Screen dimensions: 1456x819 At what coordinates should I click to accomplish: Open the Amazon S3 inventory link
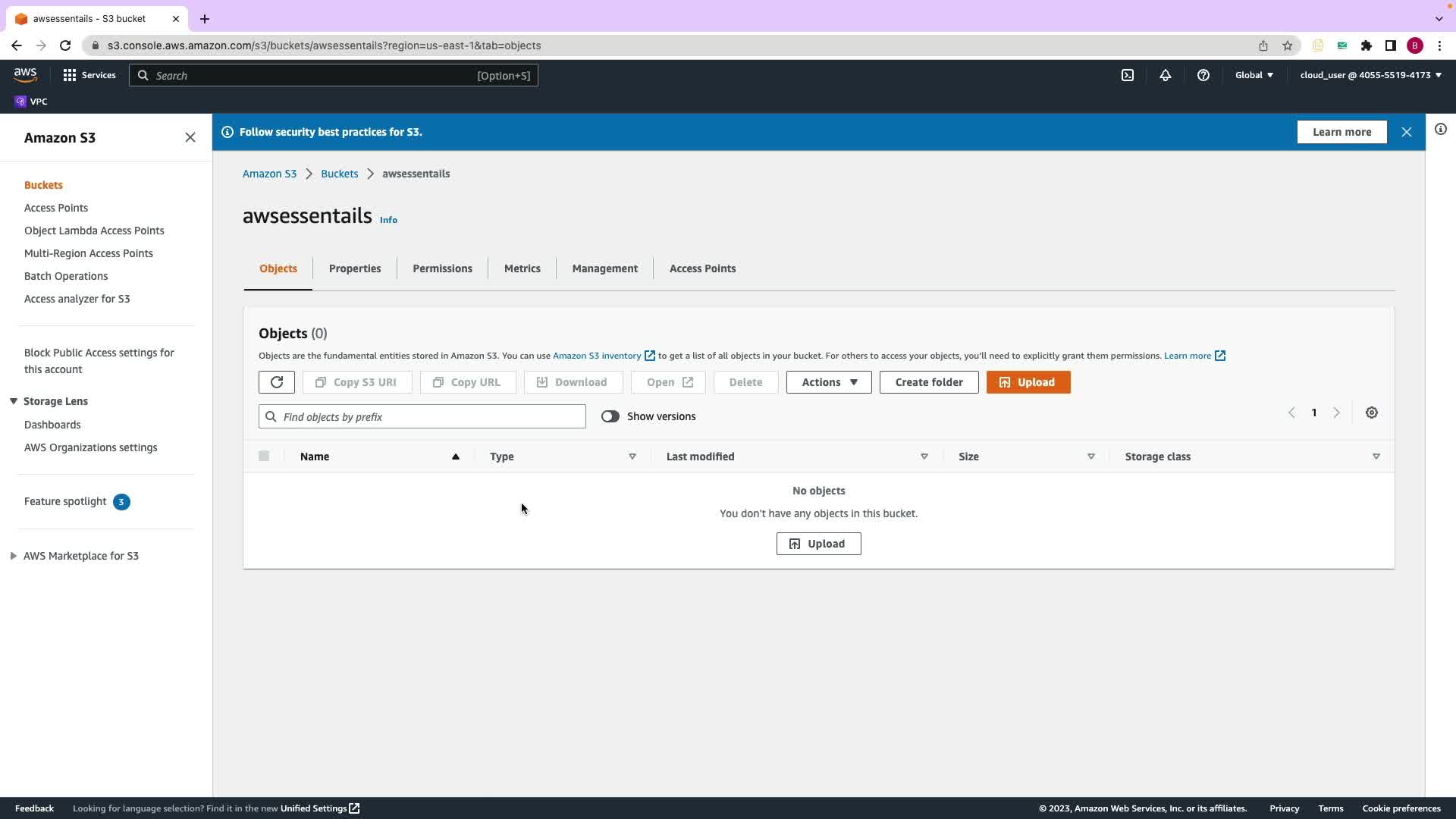pyautogui.click(x=597, y=356)
